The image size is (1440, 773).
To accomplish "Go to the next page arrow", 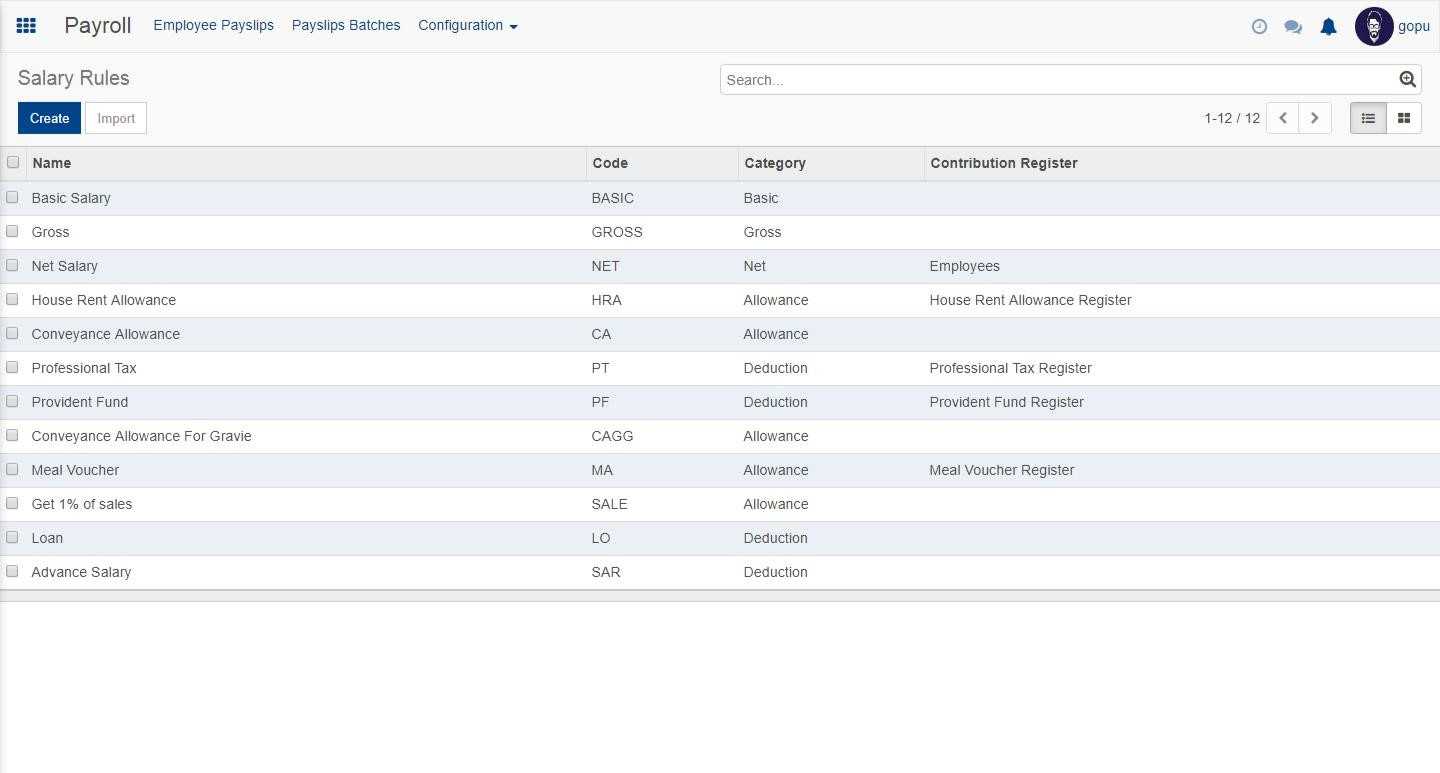I will tap(1314, 118).
